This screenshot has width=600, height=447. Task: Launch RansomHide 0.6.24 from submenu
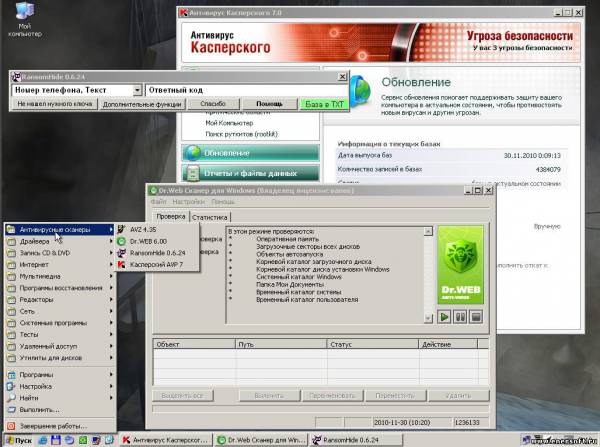(x=157, y=253)
